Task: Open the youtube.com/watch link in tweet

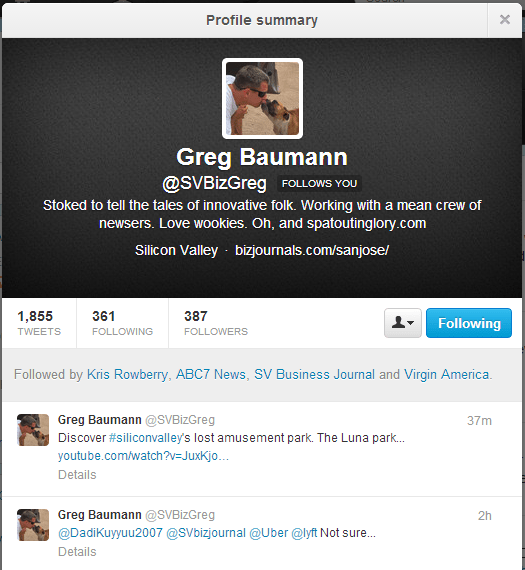Action: (143, 456)
